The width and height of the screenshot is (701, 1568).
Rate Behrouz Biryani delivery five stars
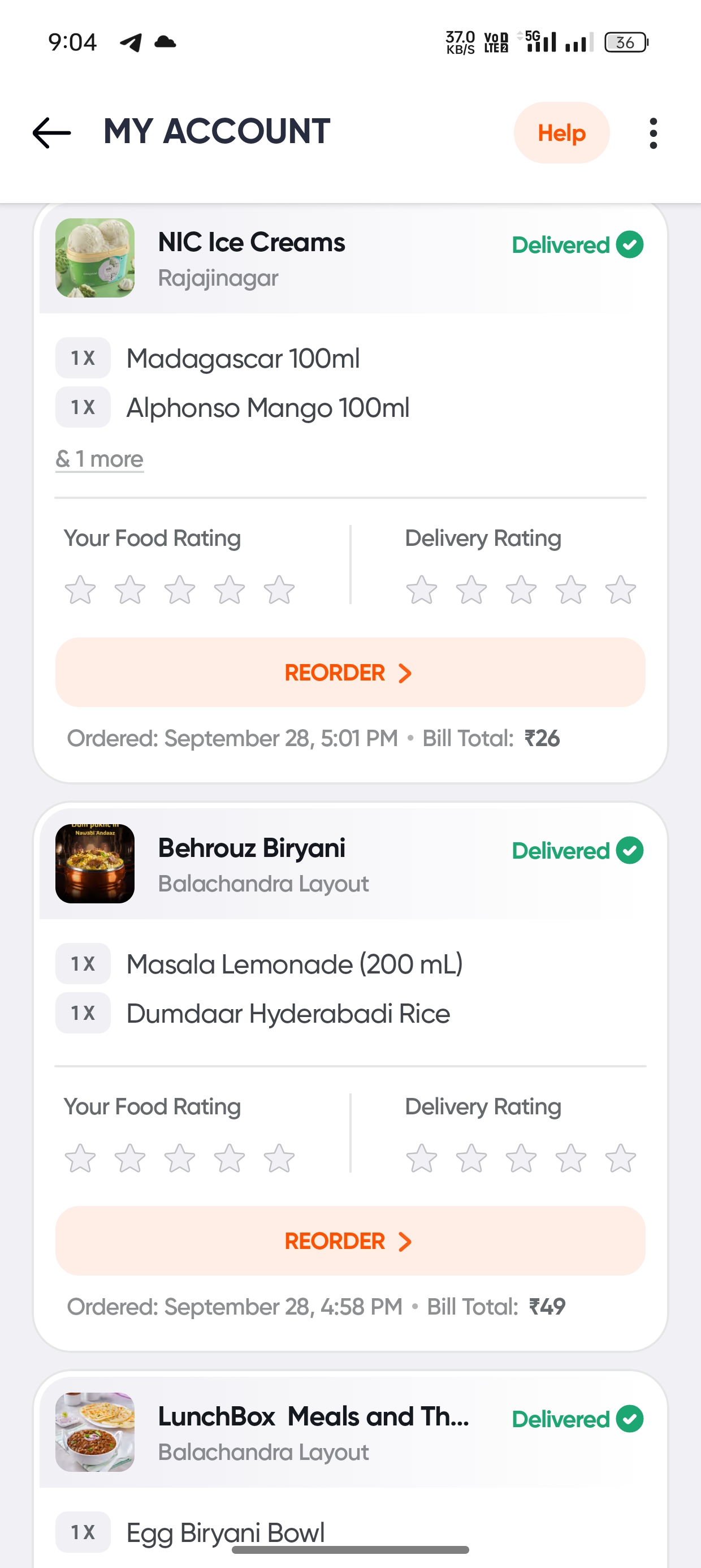click(x=620, y=1158)
